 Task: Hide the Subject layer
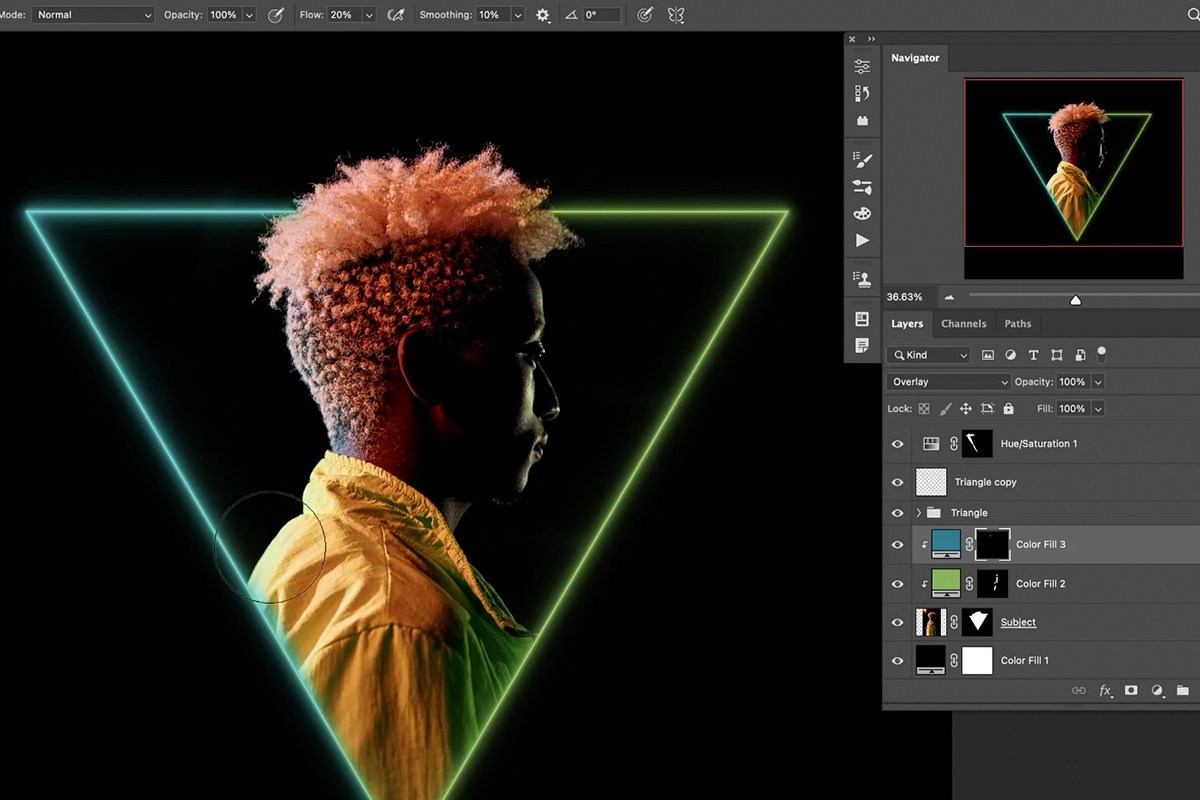click(x=897, y=622)
